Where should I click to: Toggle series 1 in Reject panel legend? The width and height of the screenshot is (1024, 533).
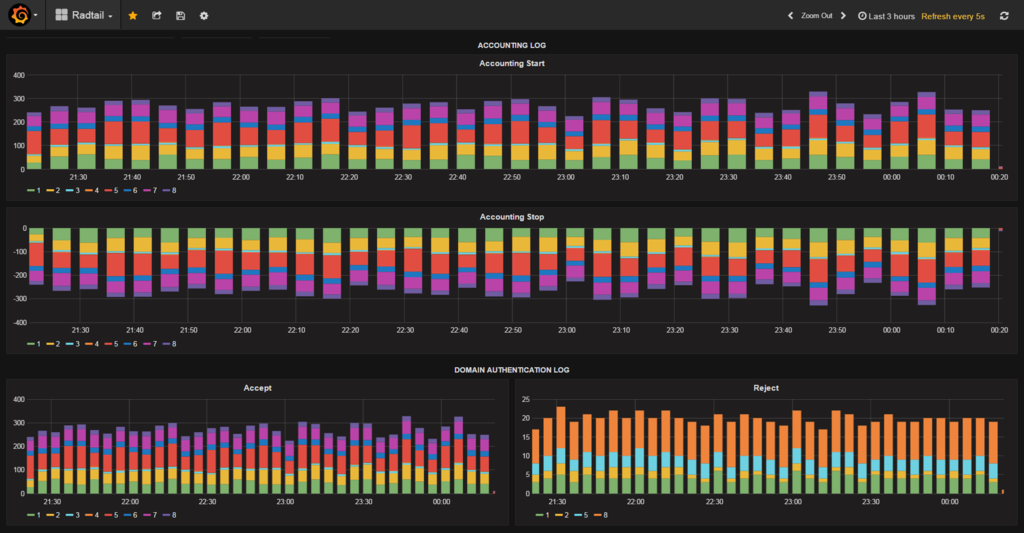(x=543, y=515)
